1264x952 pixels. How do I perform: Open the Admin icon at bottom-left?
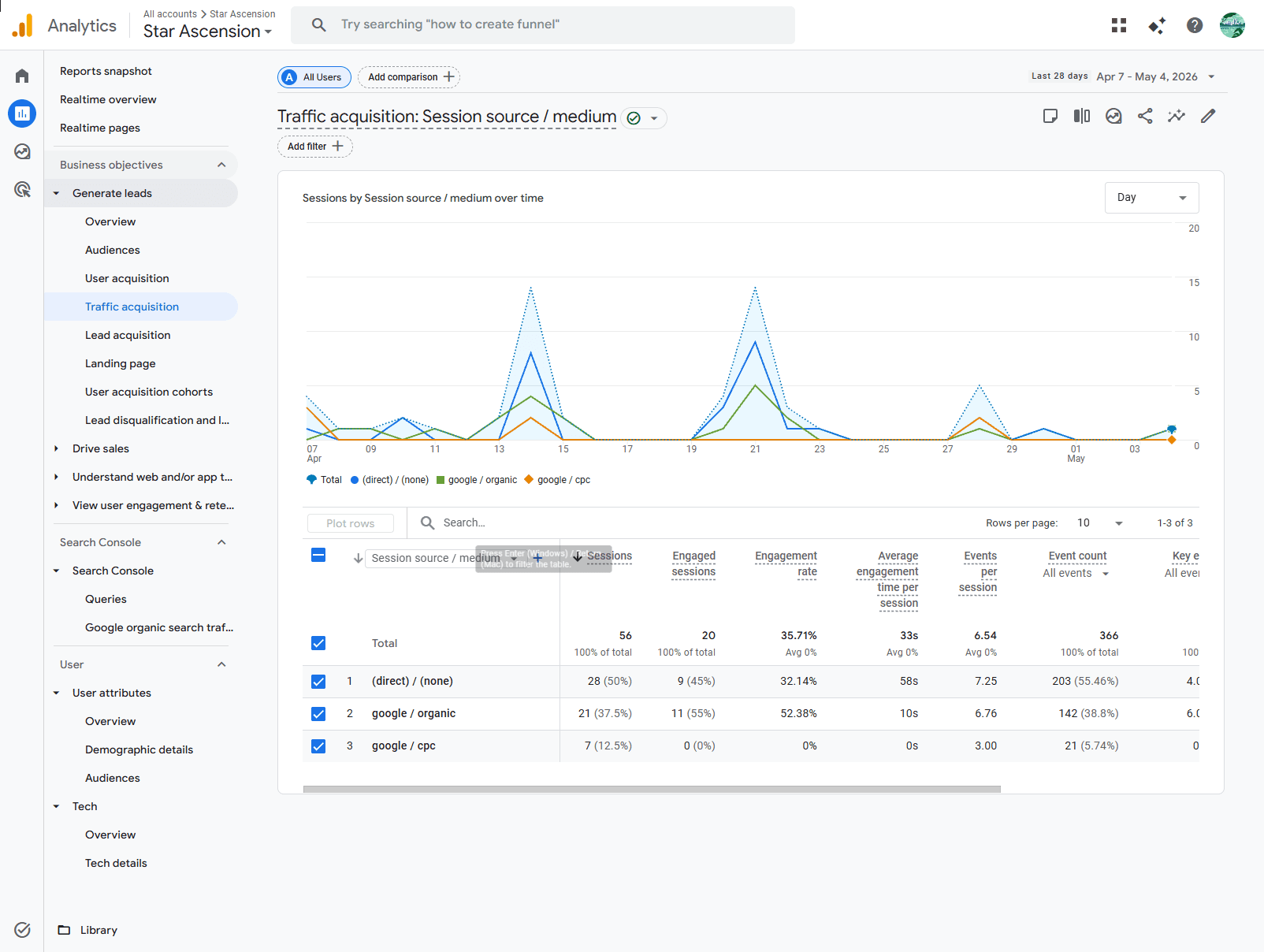point(22,930)
